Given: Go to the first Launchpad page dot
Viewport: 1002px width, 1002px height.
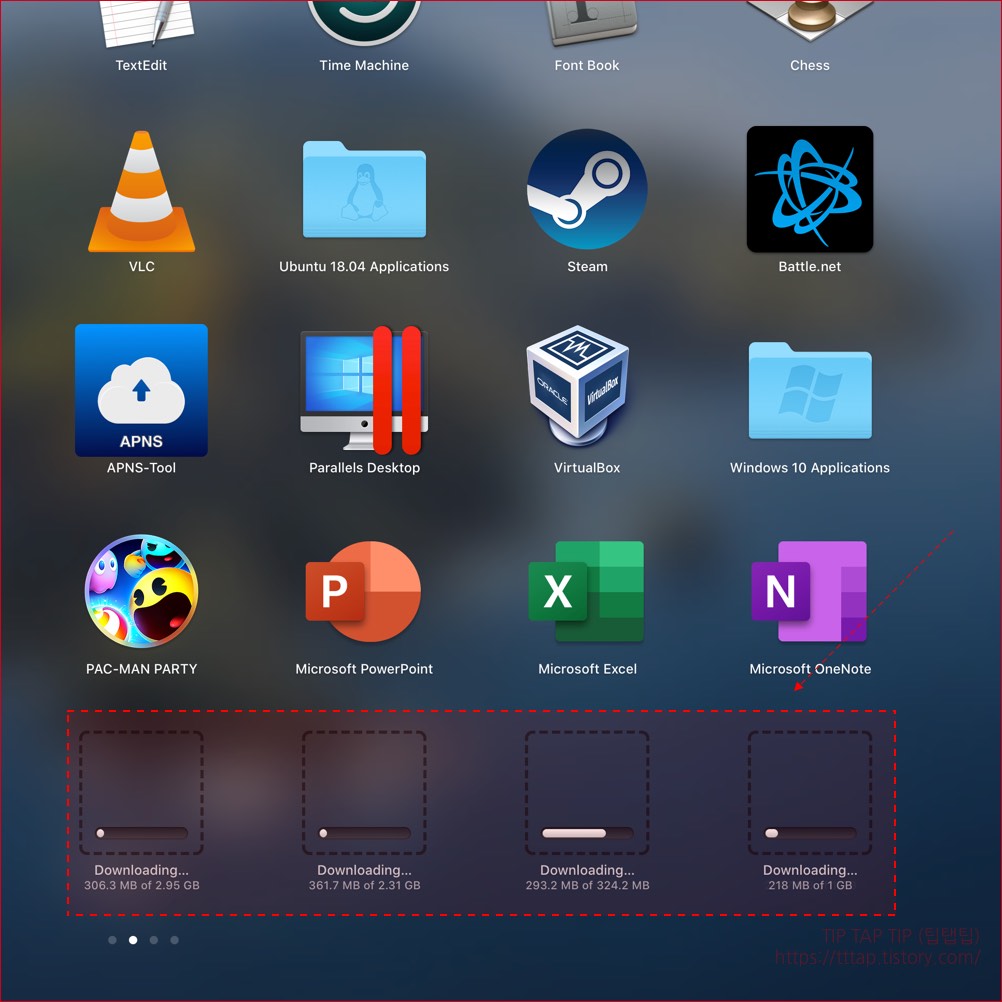Looking at the screenshot, I should pos(112,940).
